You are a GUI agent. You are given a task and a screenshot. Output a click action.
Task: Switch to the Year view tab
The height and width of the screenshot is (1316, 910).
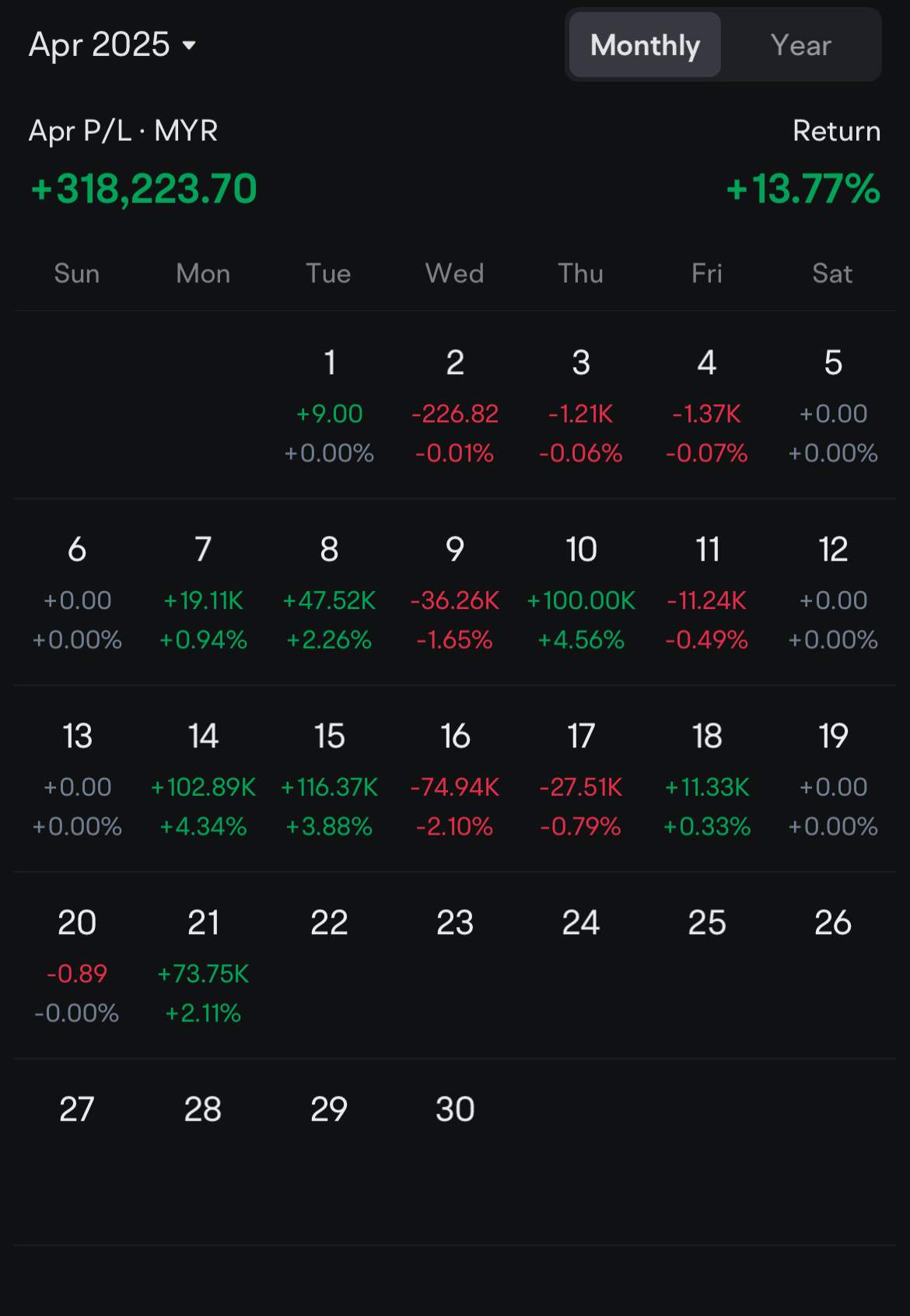800,45
